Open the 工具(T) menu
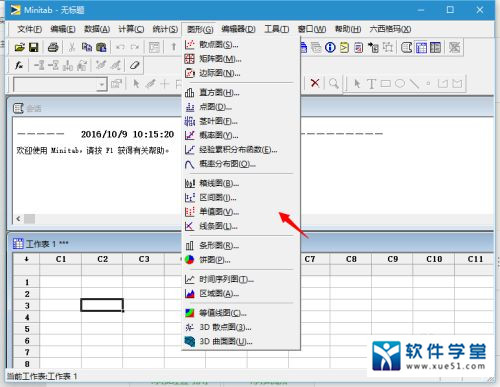The width and height of the screenshot is (500, 387). click(277, 29)
